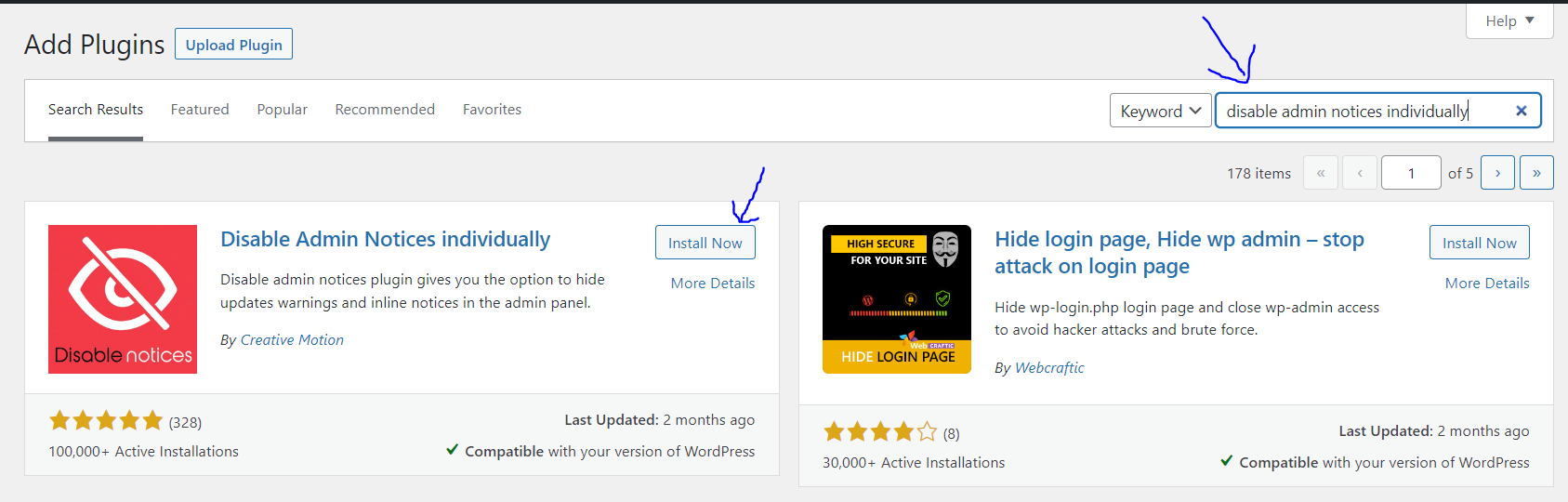
Task: Click the 'of 5' pages text
Action: click(1460, 174)
